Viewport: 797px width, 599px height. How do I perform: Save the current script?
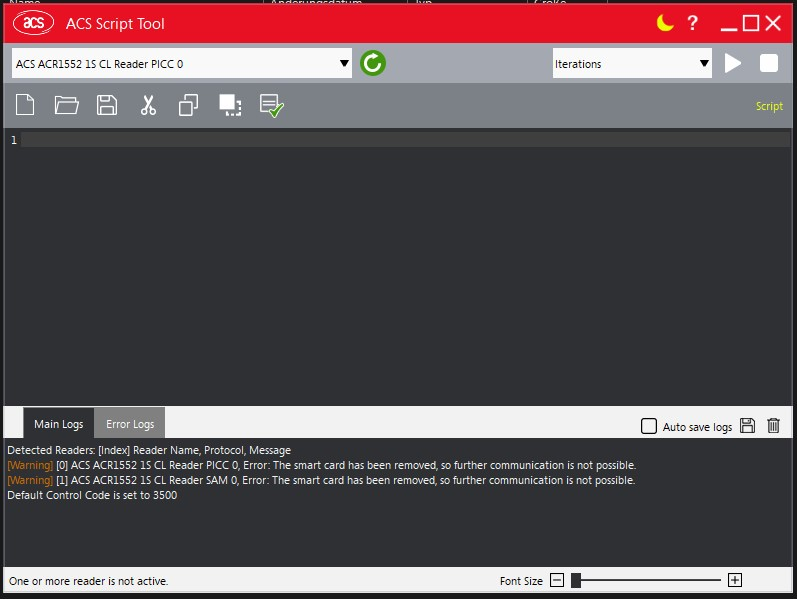click(x=107, y=105)
